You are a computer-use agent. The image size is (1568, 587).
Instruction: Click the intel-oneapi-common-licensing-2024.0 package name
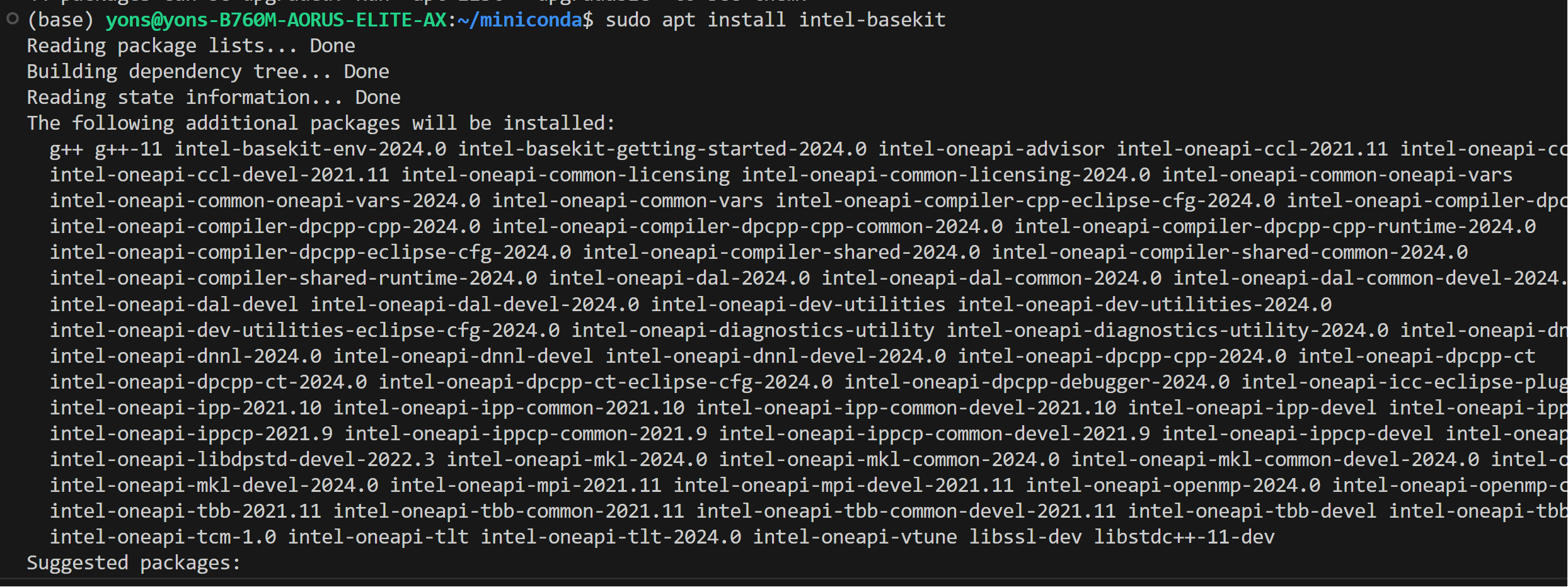tap(946, 175)
